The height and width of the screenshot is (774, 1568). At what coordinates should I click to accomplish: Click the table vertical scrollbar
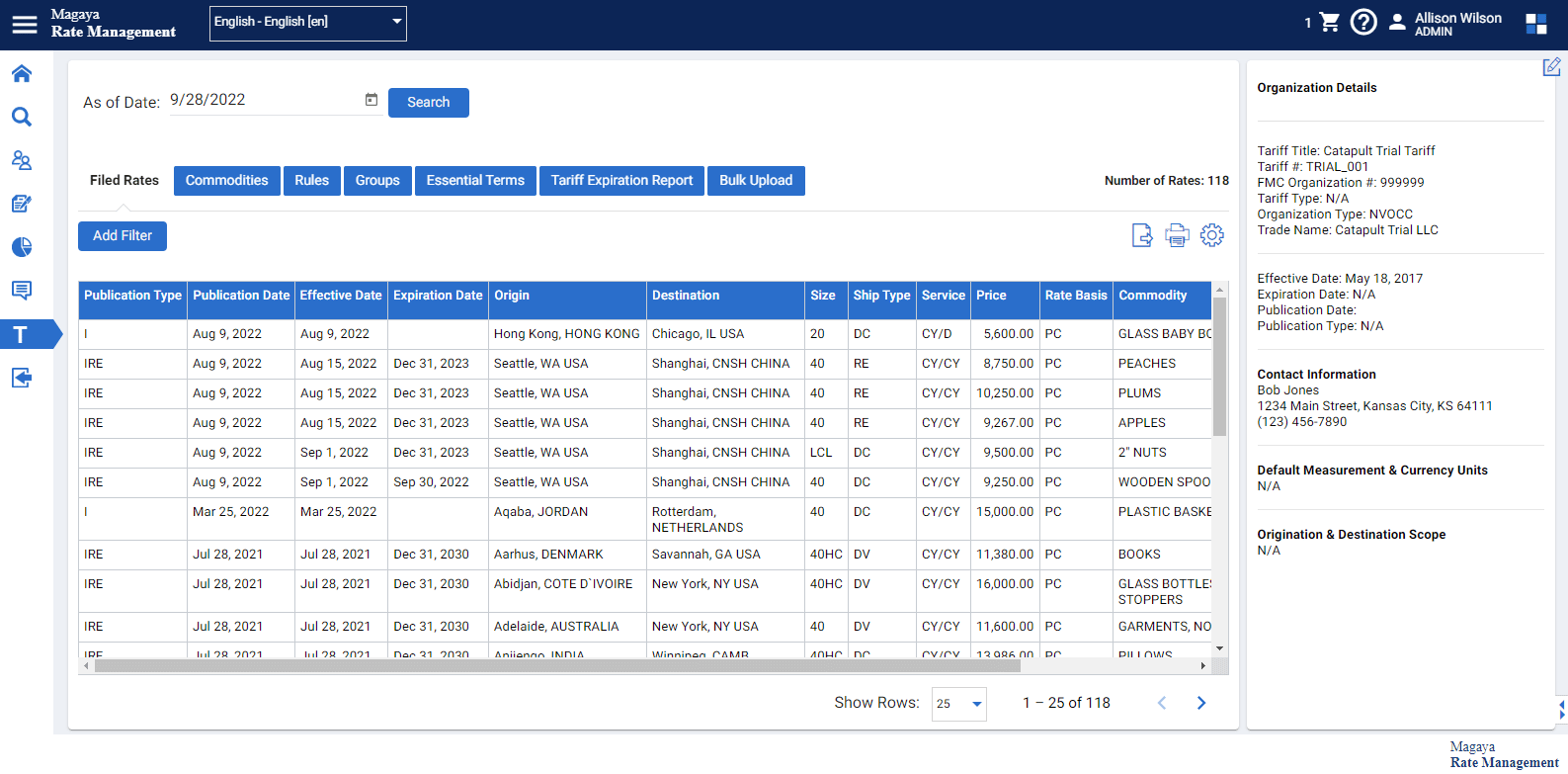1219,366
